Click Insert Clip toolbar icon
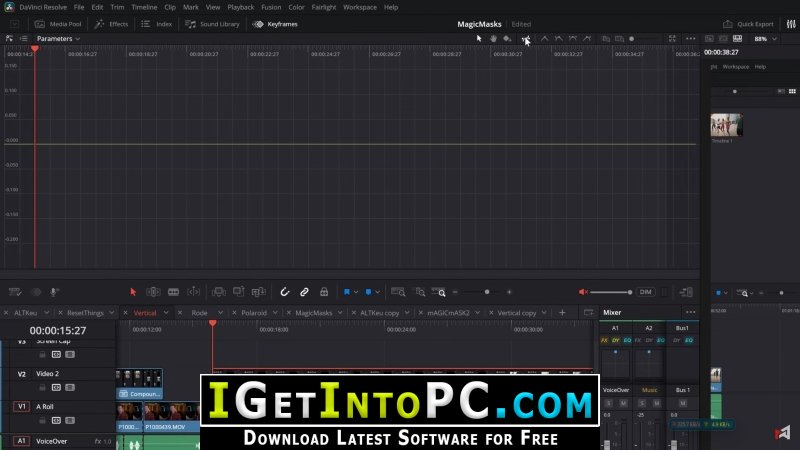This screenshot has height=450, width=800. tap(219, 292)
